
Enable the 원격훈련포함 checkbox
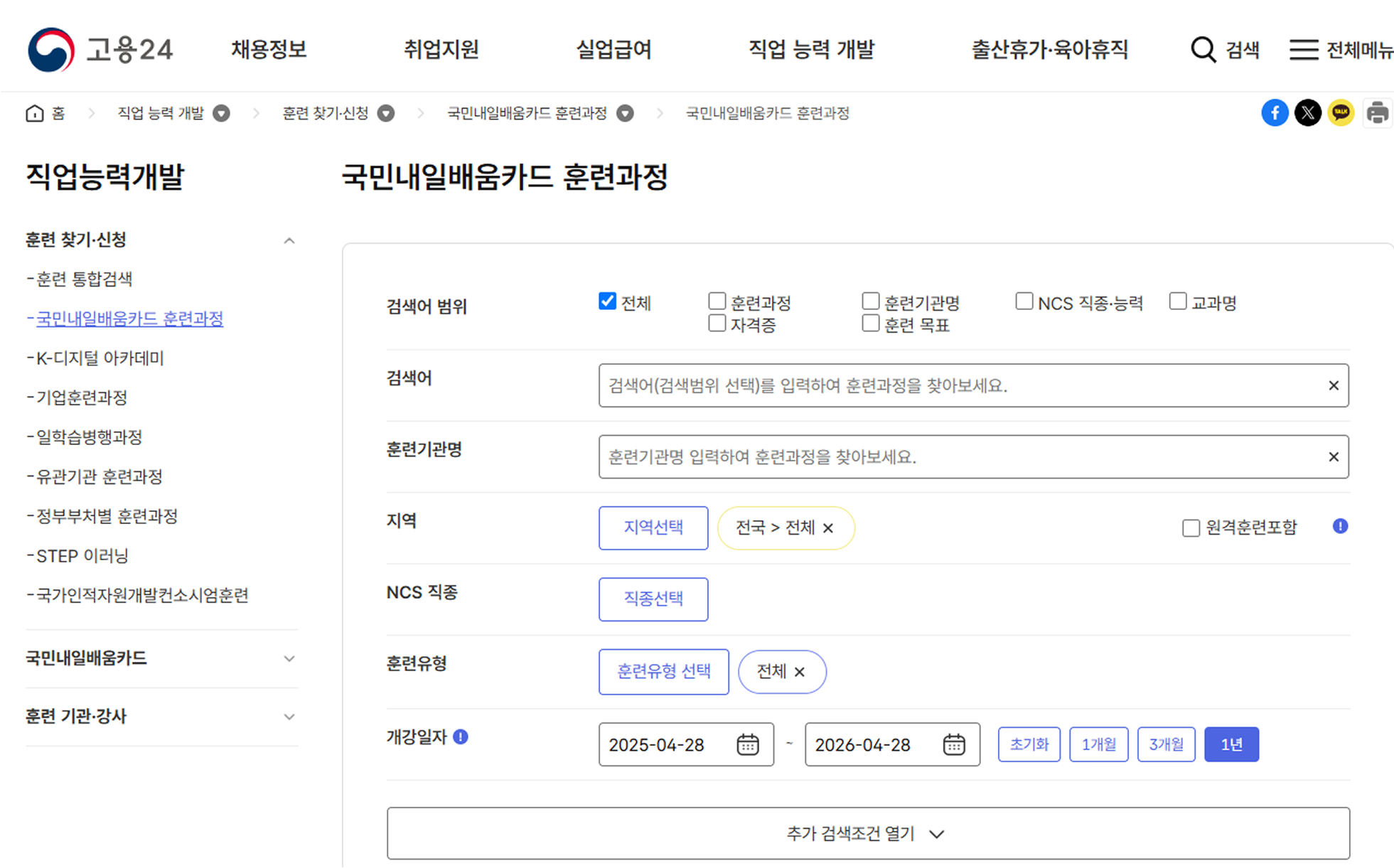tap(1191, 527)
